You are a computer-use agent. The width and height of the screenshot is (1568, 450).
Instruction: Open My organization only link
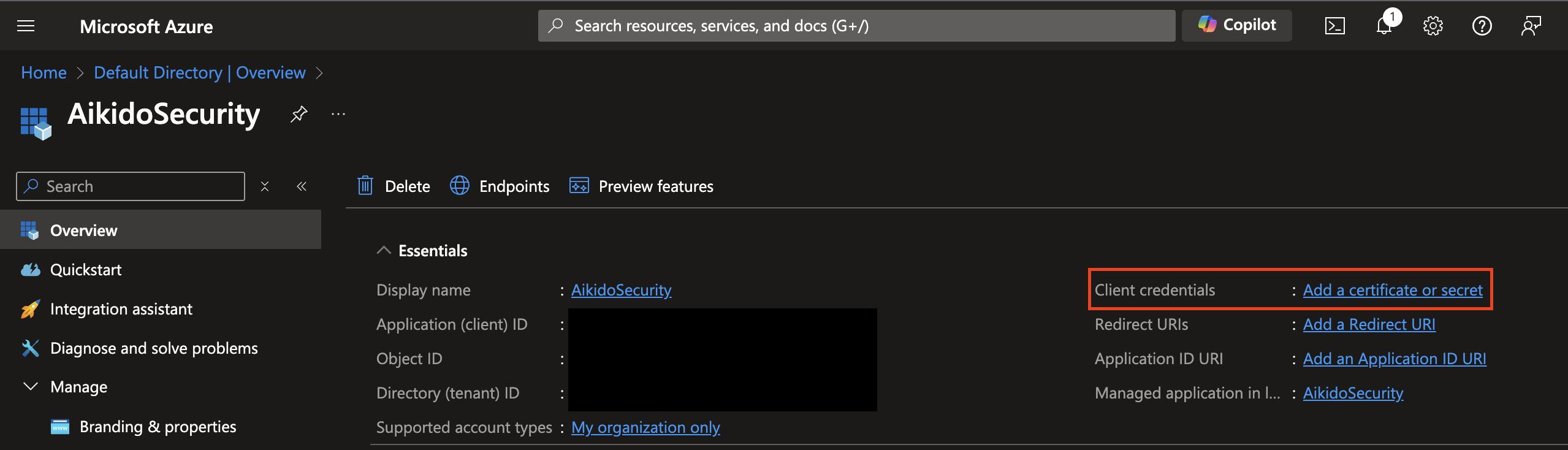coord(645,427)
